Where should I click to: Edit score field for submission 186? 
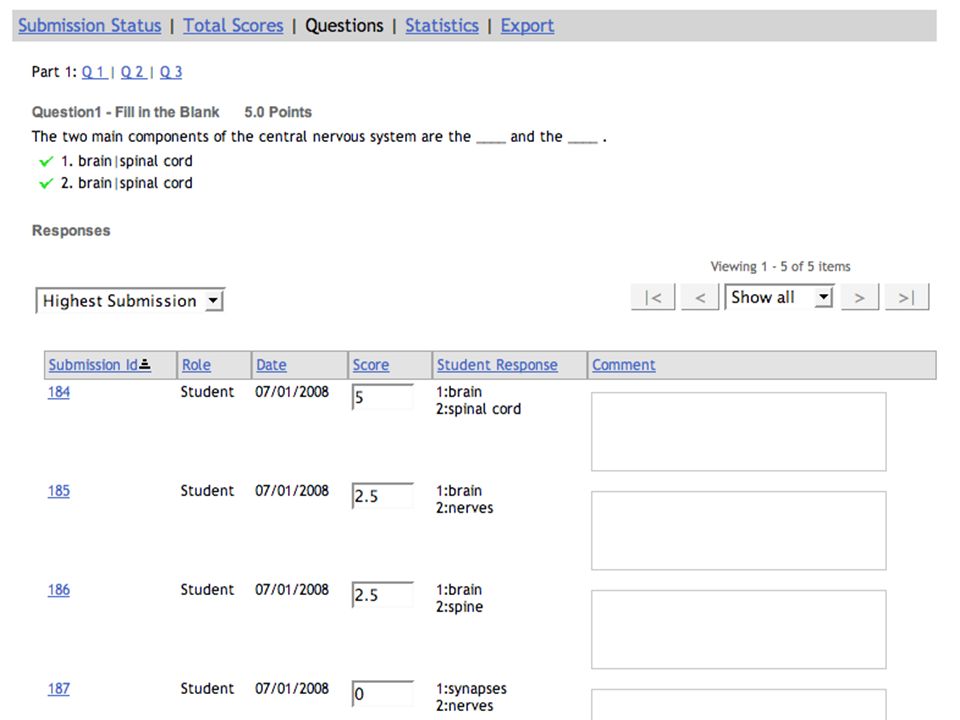pos(383,594)
